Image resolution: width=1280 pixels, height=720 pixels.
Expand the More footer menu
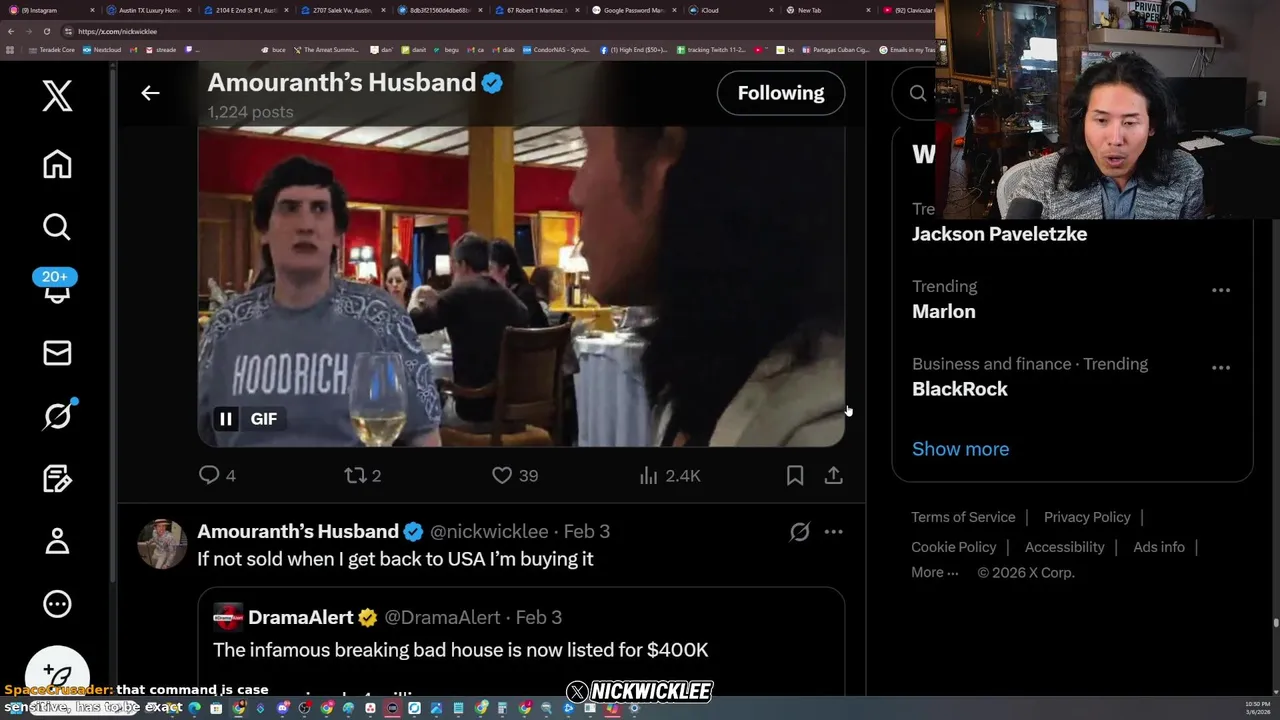click(x=934, y=572)
